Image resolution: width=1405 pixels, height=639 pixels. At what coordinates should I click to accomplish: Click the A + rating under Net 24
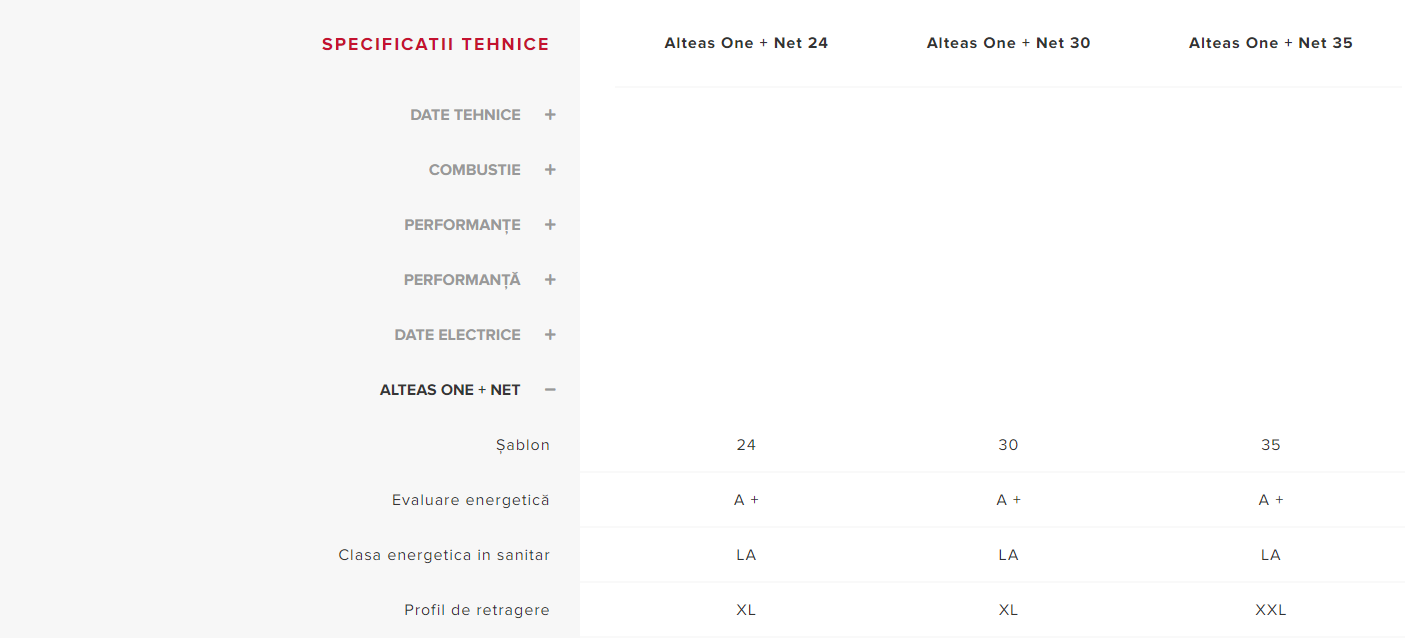[746, 500]
